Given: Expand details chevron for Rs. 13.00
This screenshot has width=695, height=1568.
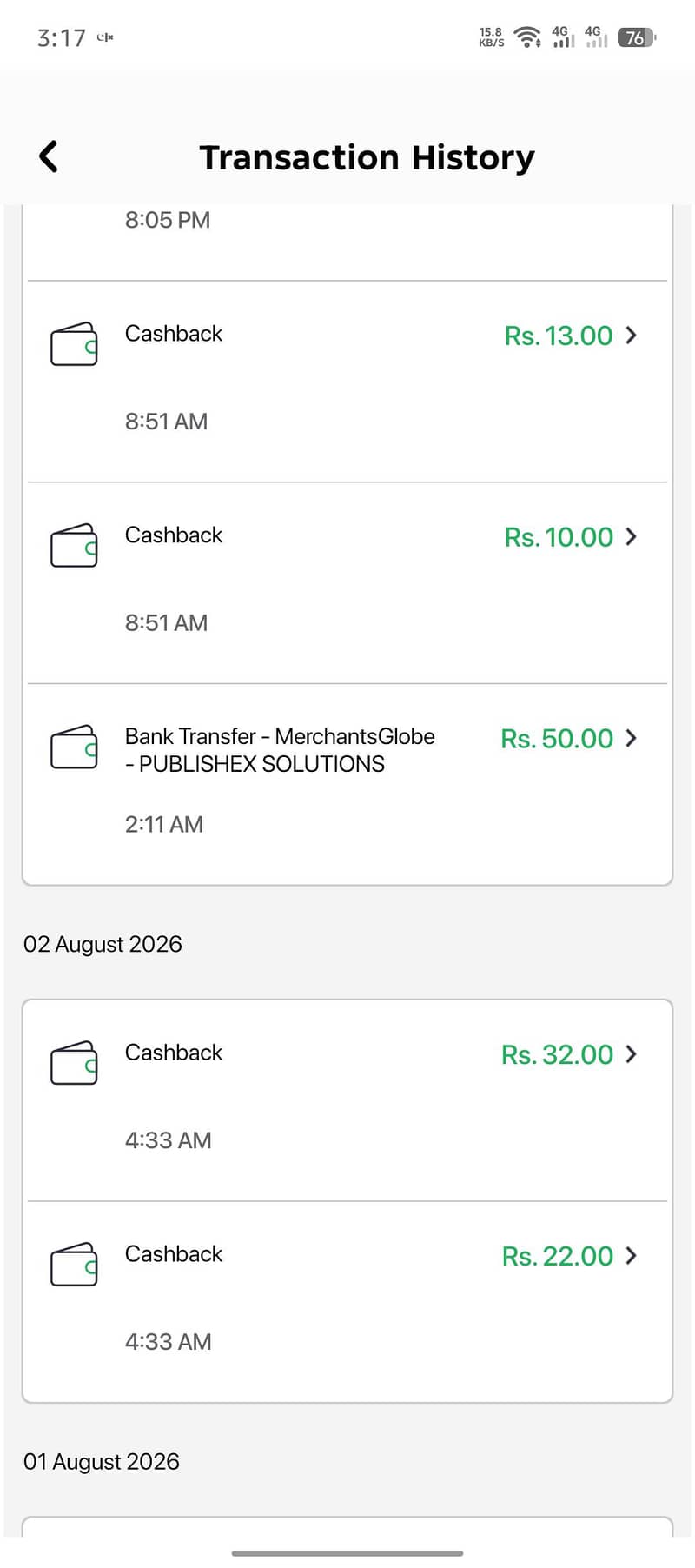Looking at the screenshot, I should pos(632,335).
